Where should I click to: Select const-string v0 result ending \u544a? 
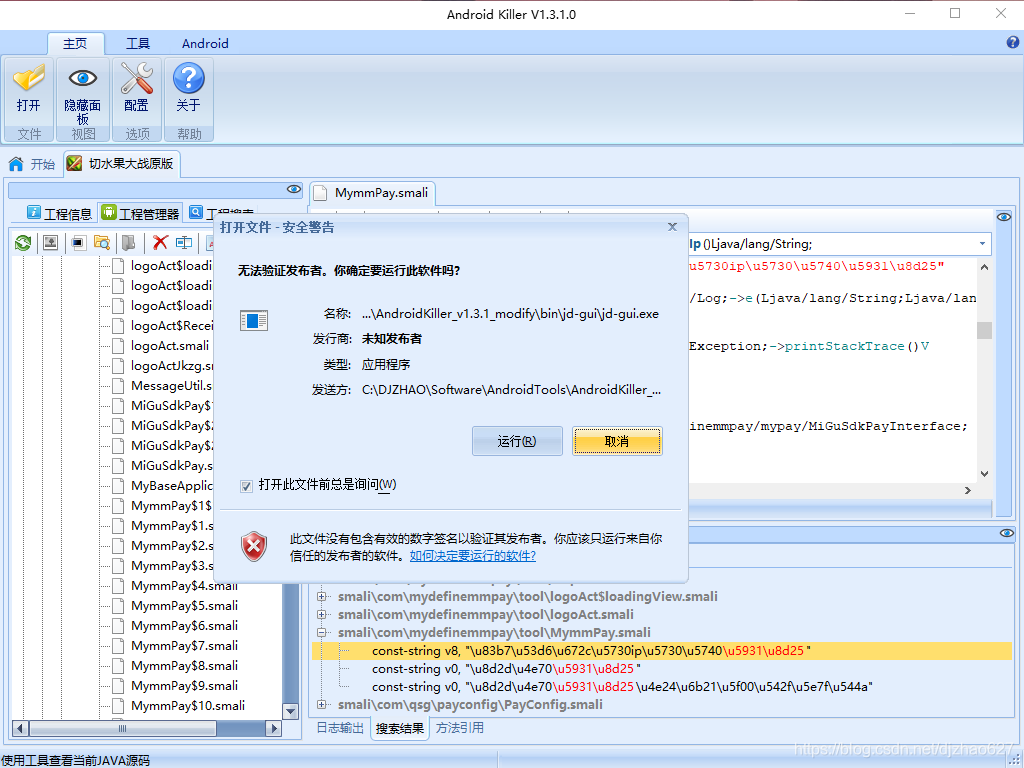[622, 687]
